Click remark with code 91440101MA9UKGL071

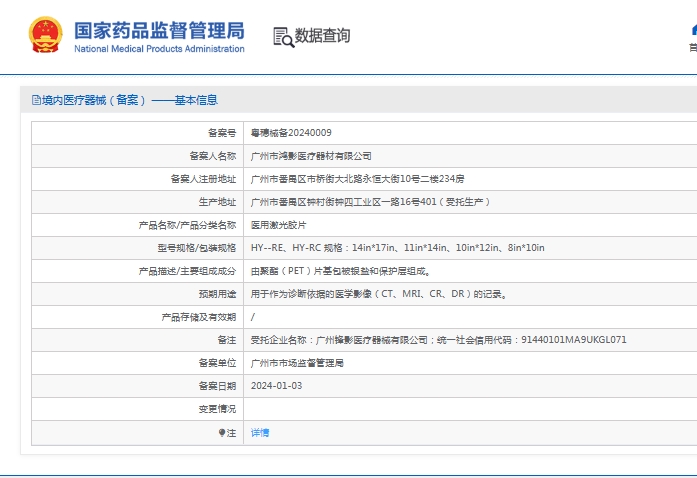click(x=438, y=340)
